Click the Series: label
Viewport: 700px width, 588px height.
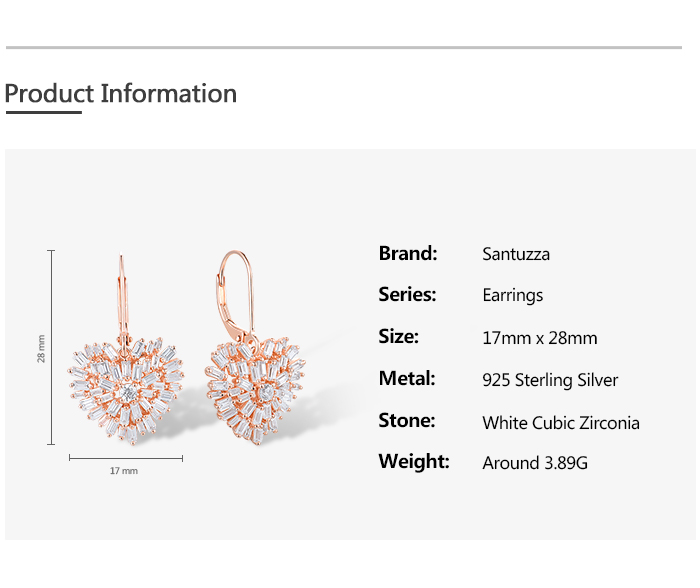(408, 295)
